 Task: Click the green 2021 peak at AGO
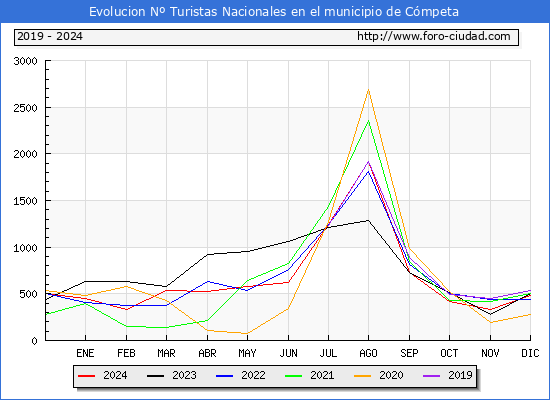click(x=368, y=121)
